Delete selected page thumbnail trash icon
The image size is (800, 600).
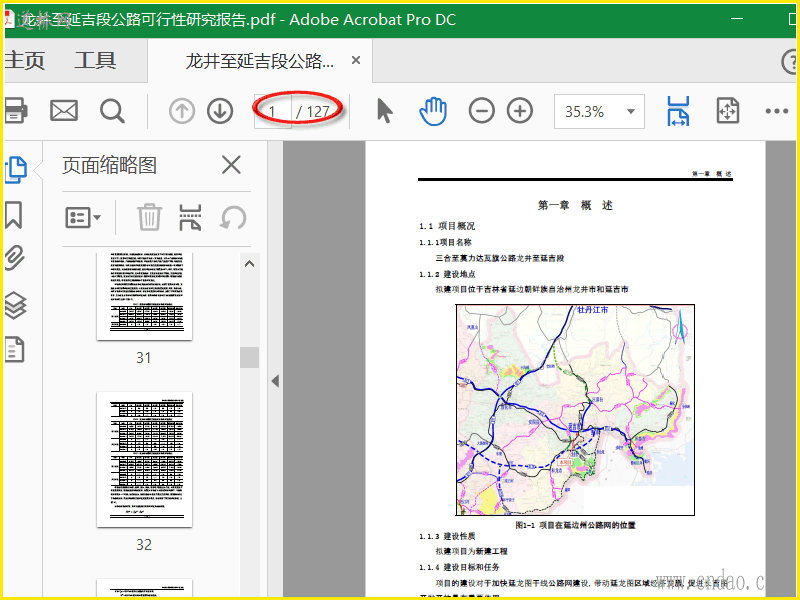[x=149, y=217]
